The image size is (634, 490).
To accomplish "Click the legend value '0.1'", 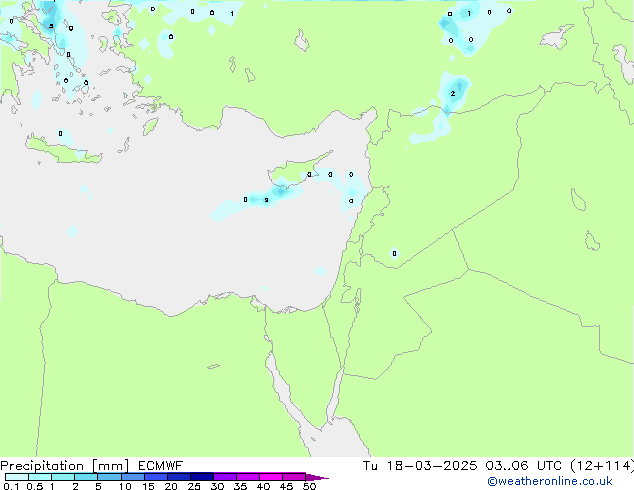I will (11, 486).
